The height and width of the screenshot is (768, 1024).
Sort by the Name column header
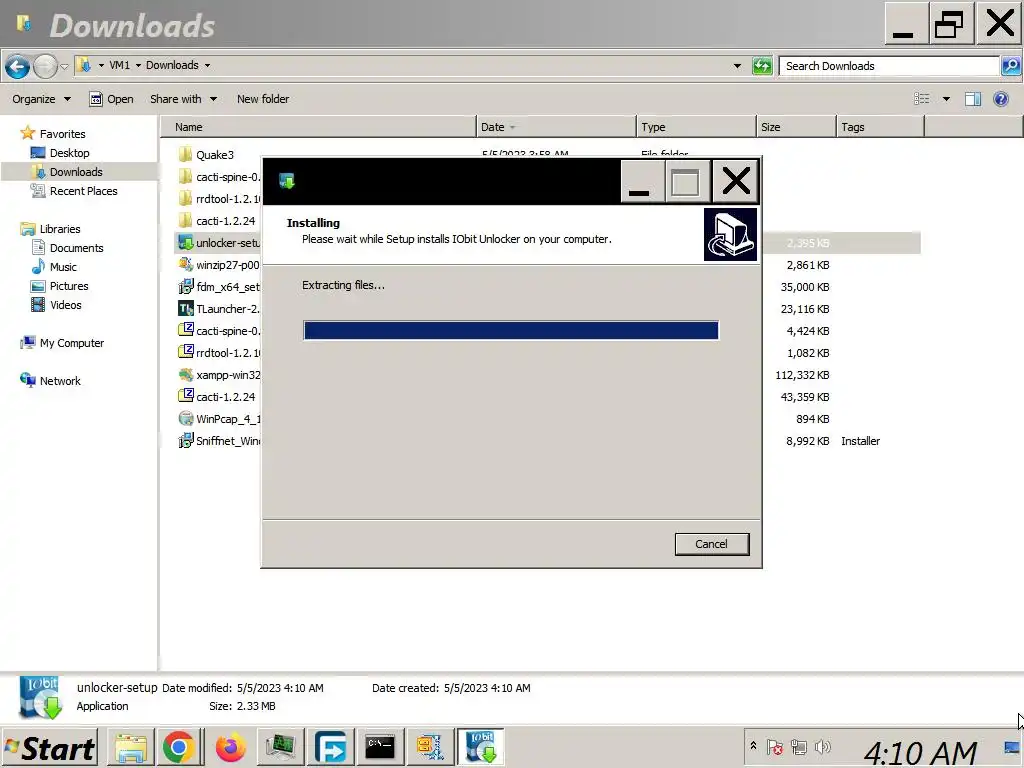(x=319, y=127)
